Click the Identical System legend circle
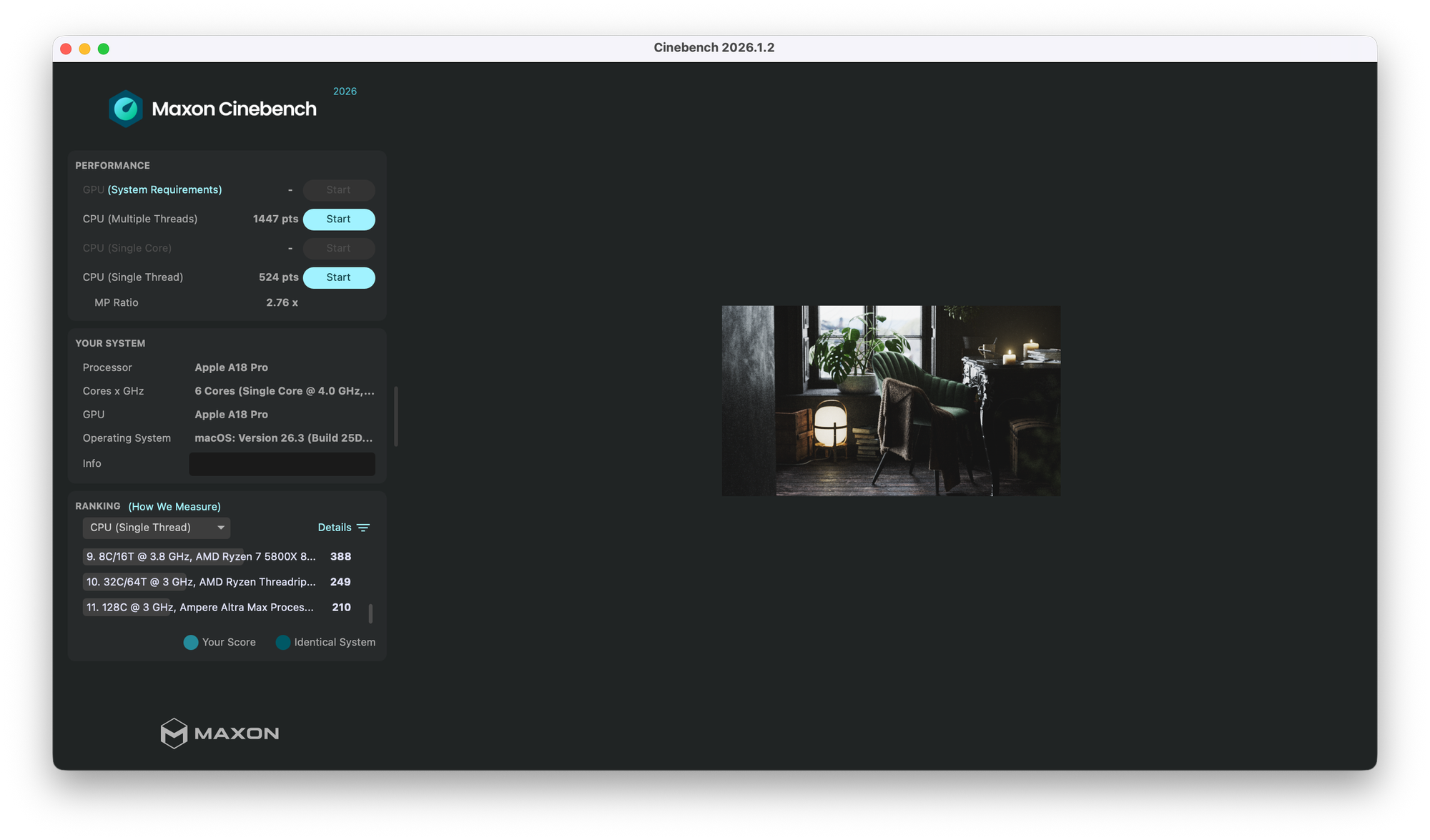Viewport: 1430px width, 840px height. point(283,642)
